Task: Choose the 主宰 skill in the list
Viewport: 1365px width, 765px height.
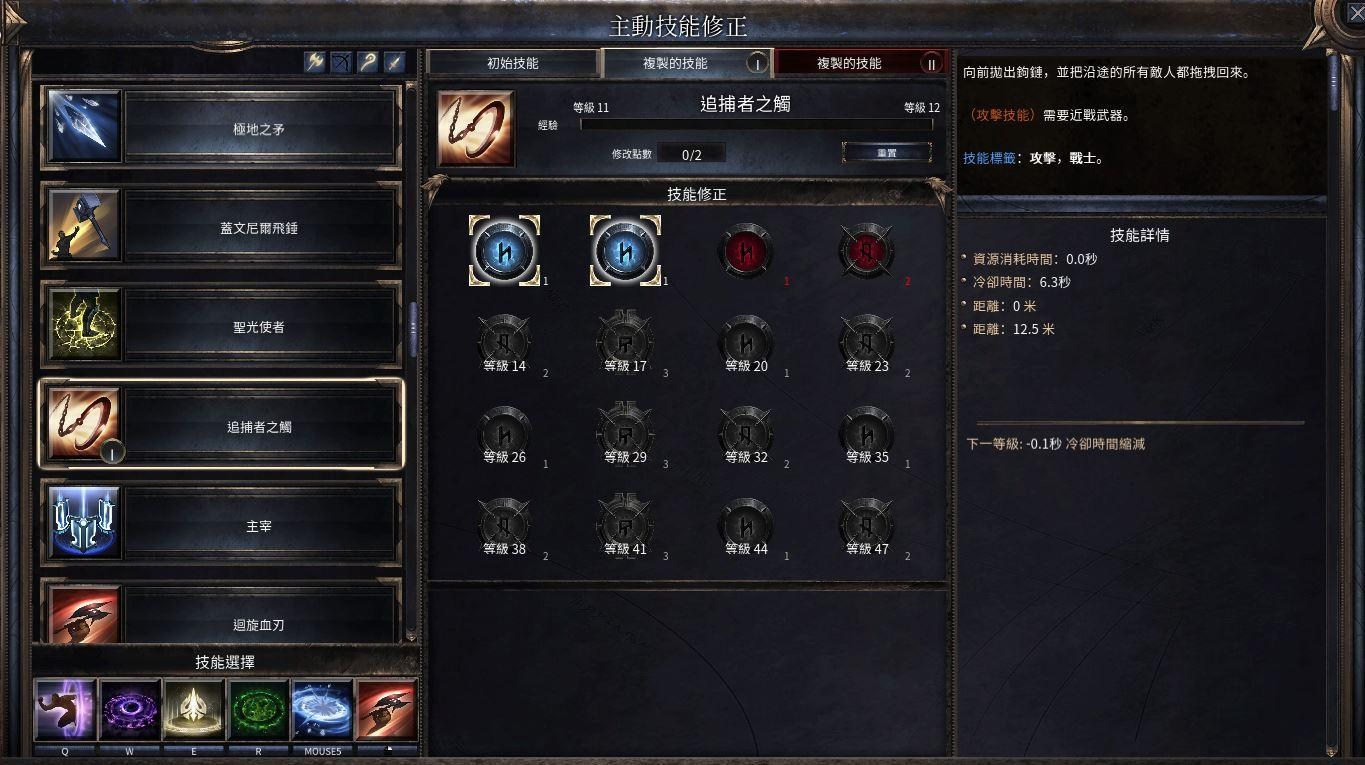Action: 221,524
